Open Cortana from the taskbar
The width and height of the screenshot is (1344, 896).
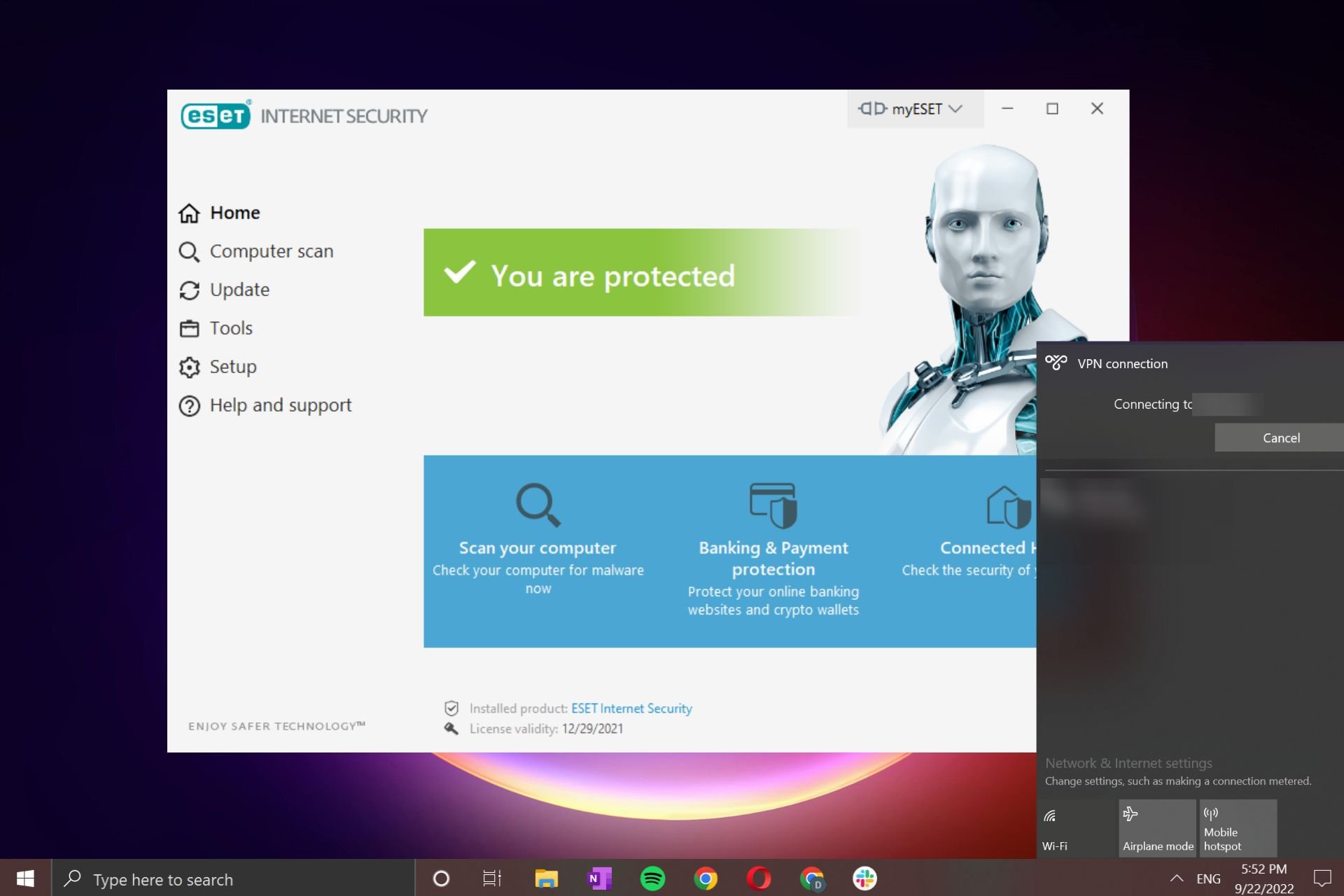tap(441, 878)
